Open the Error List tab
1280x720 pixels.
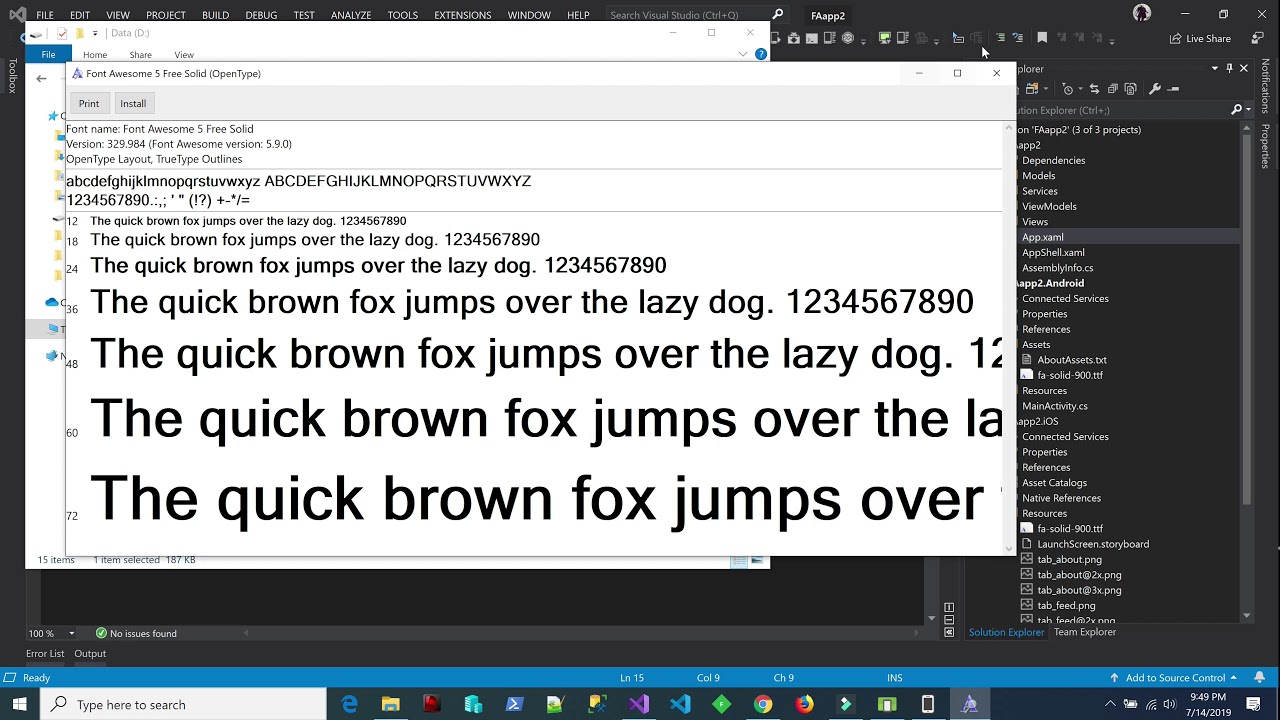tap(45, 653)
